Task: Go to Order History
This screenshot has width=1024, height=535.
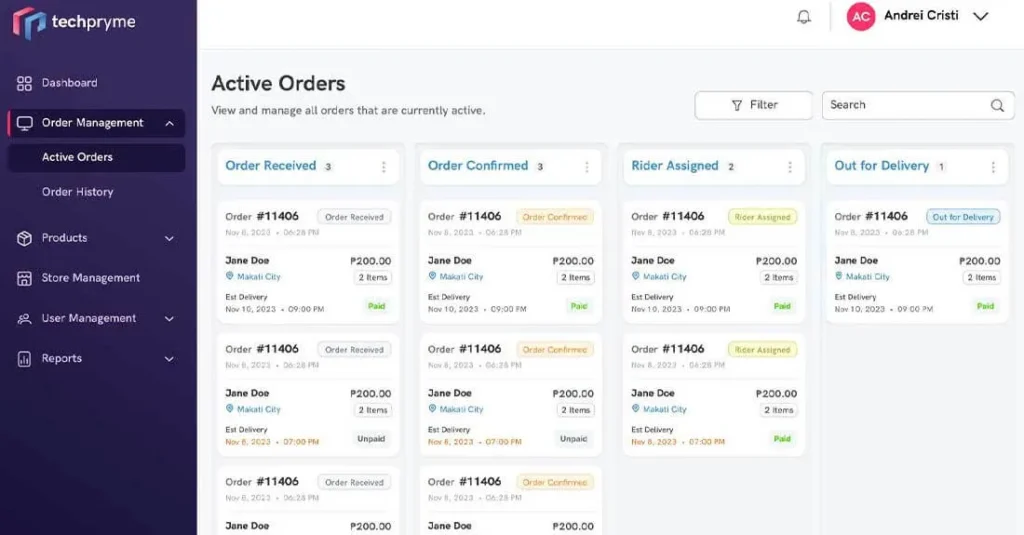Action: [x=77, y=192]
